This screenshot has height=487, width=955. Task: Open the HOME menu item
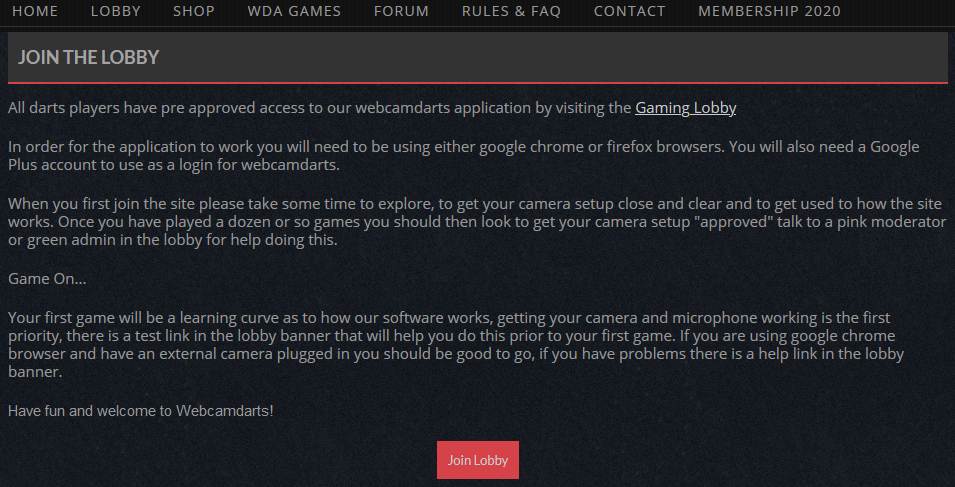[35, 12]
